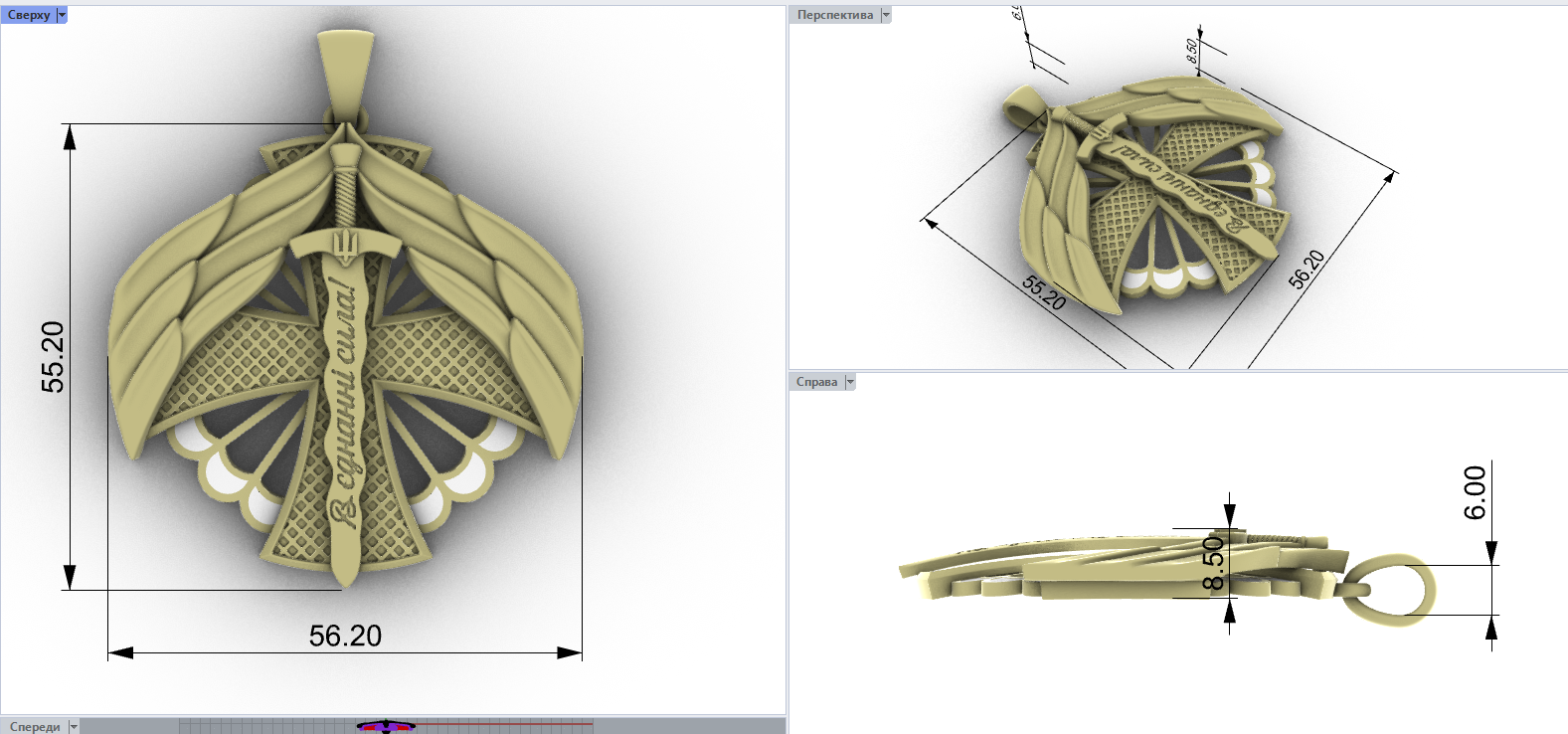Select the bail loop in the right view
This screenshot has height=734, width=1568.
tap(1397, 589)
